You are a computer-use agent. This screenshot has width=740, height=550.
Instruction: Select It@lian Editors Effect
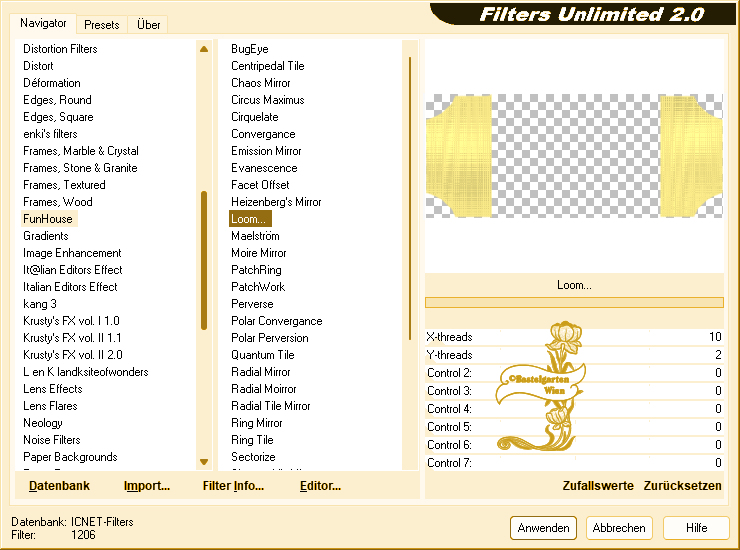coord(73,270)
